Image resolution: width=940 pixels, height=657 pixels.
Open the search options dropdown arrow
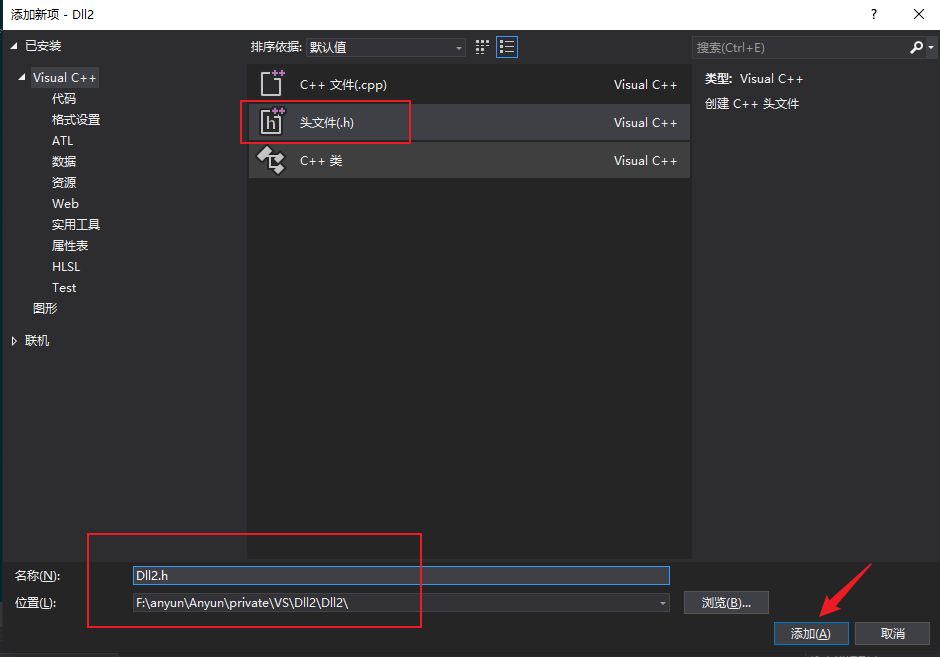[x=931, y=47]
